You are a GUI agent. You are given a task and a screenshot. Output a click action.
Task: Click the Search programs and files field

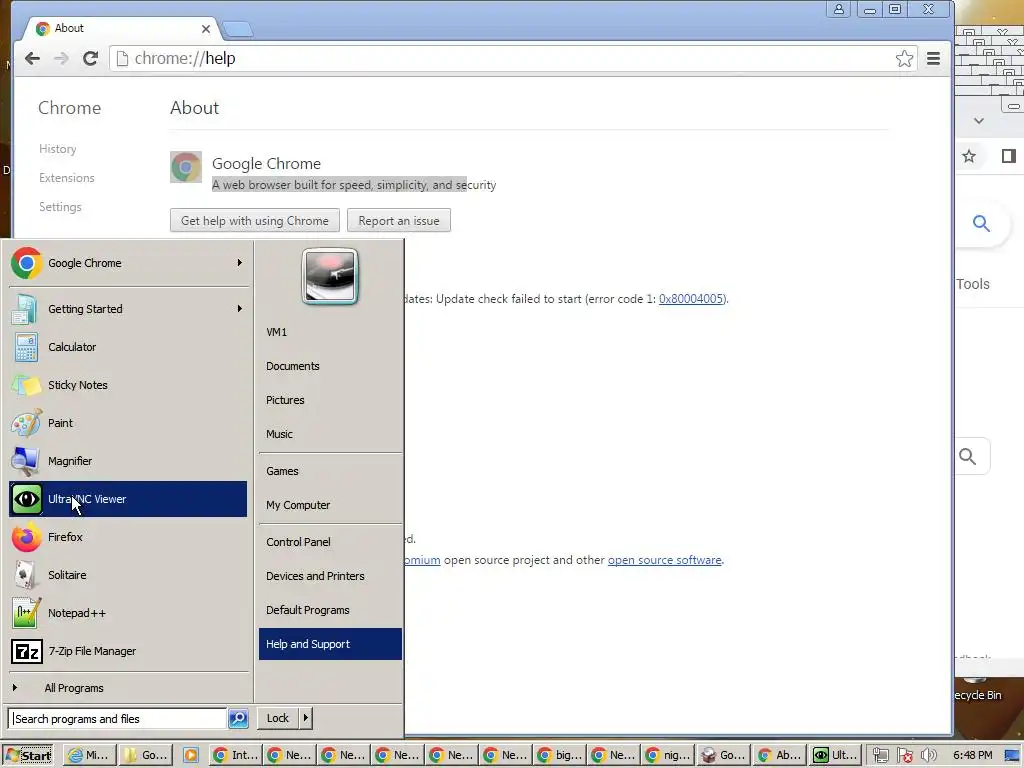click(117, 719)
